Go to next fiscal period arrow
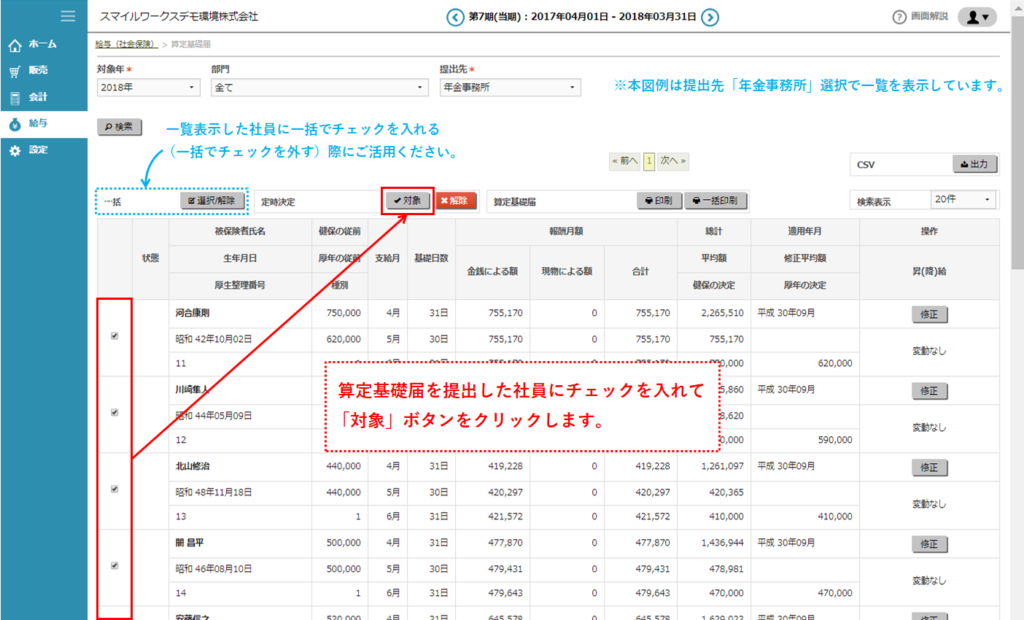 [x=710, y=17]
